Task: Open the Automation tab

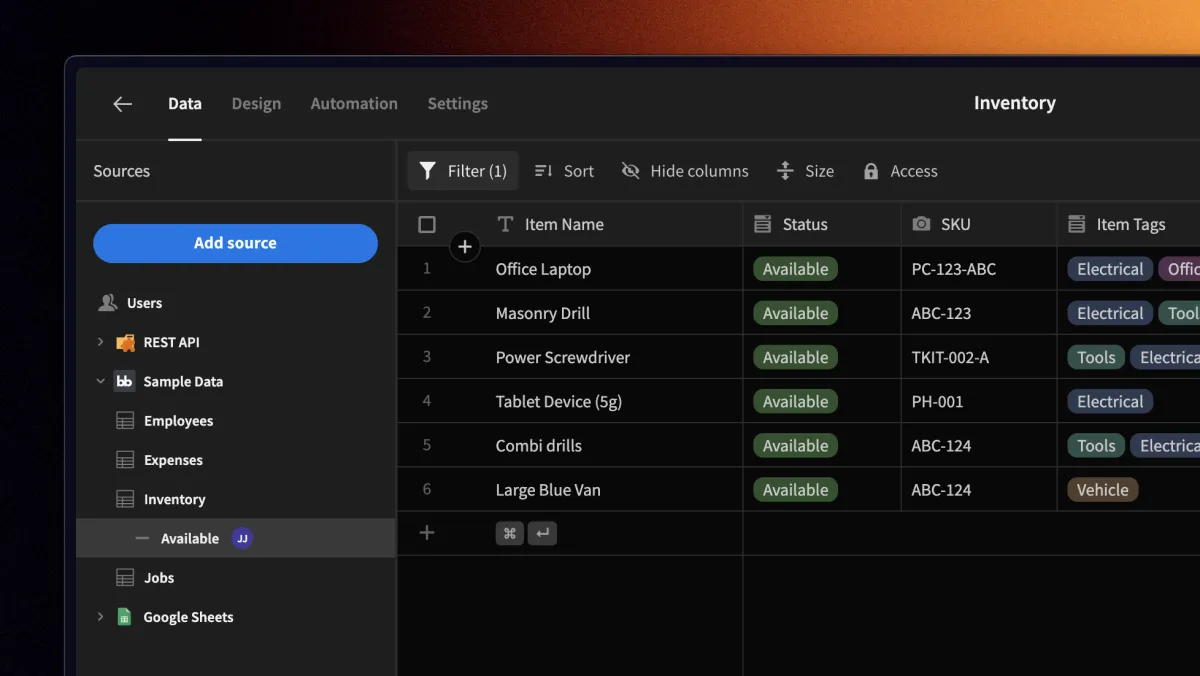Action: [354, 103]
